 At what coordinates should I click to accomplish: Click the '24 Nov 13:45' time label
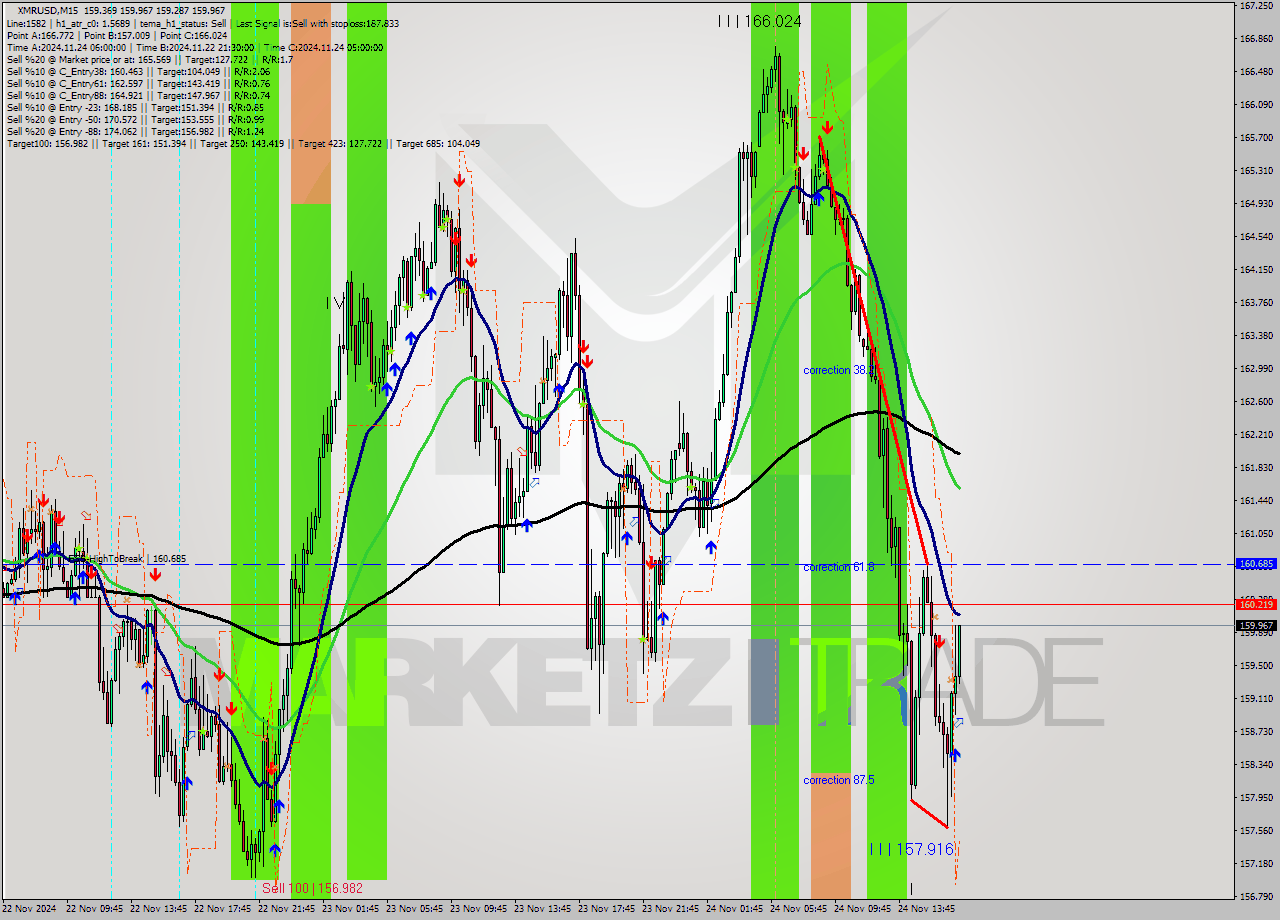pos(928,909)
